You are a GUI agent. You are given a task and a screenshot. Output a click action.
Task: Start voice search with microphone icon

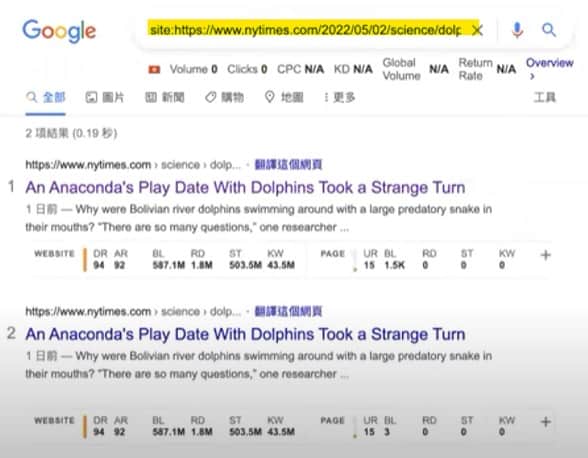[x=517, y=30]
